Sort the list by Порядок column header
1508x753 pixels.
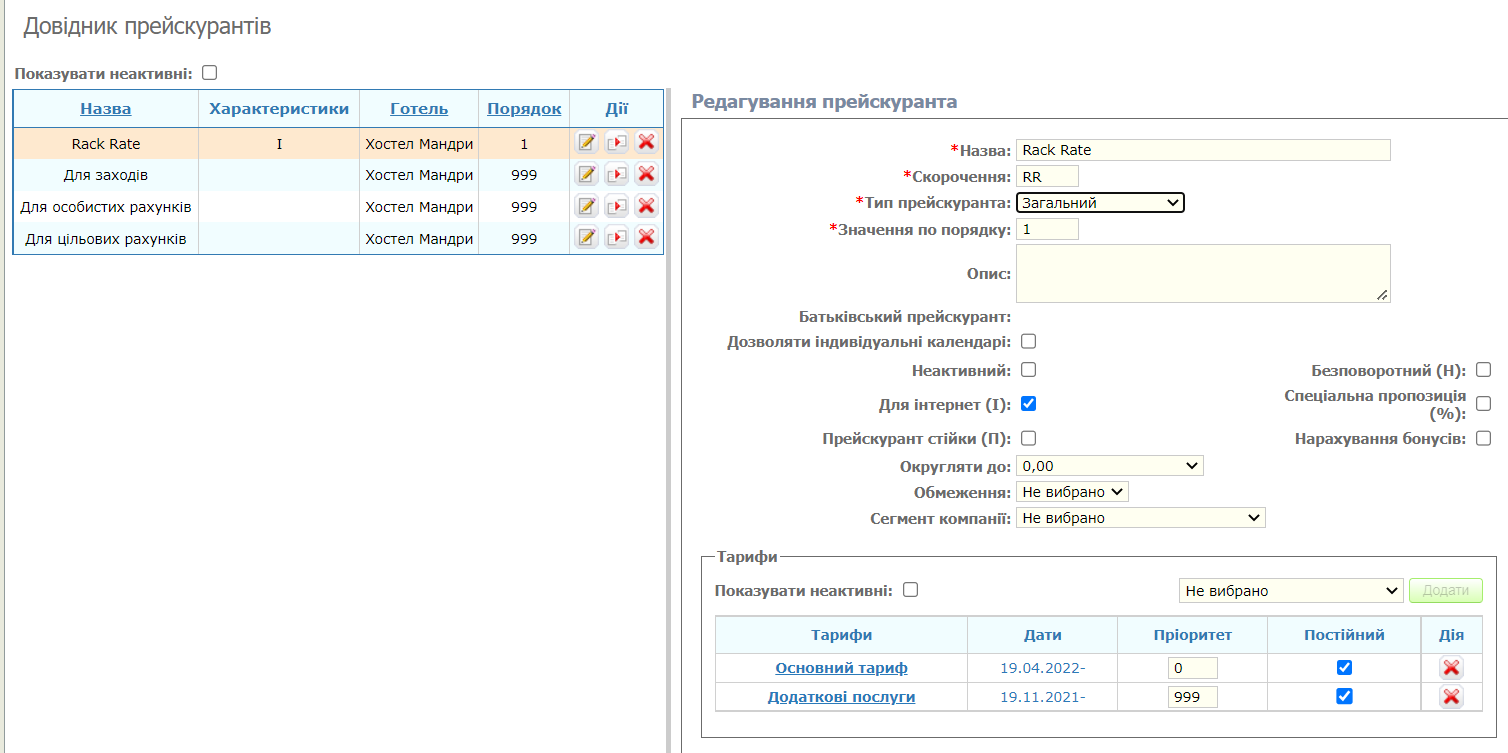coord(524,109)
